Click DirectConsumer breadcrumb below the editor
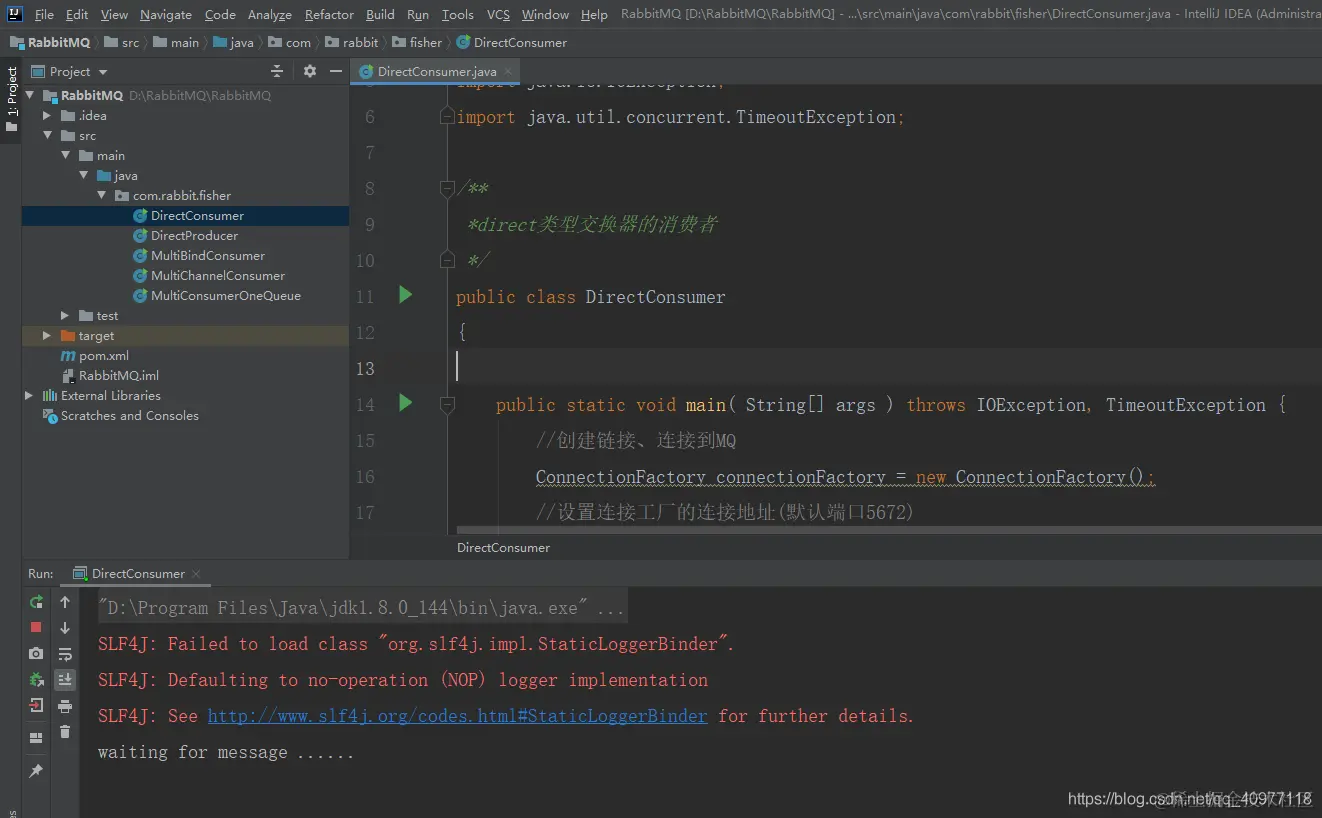 [503, 547]
